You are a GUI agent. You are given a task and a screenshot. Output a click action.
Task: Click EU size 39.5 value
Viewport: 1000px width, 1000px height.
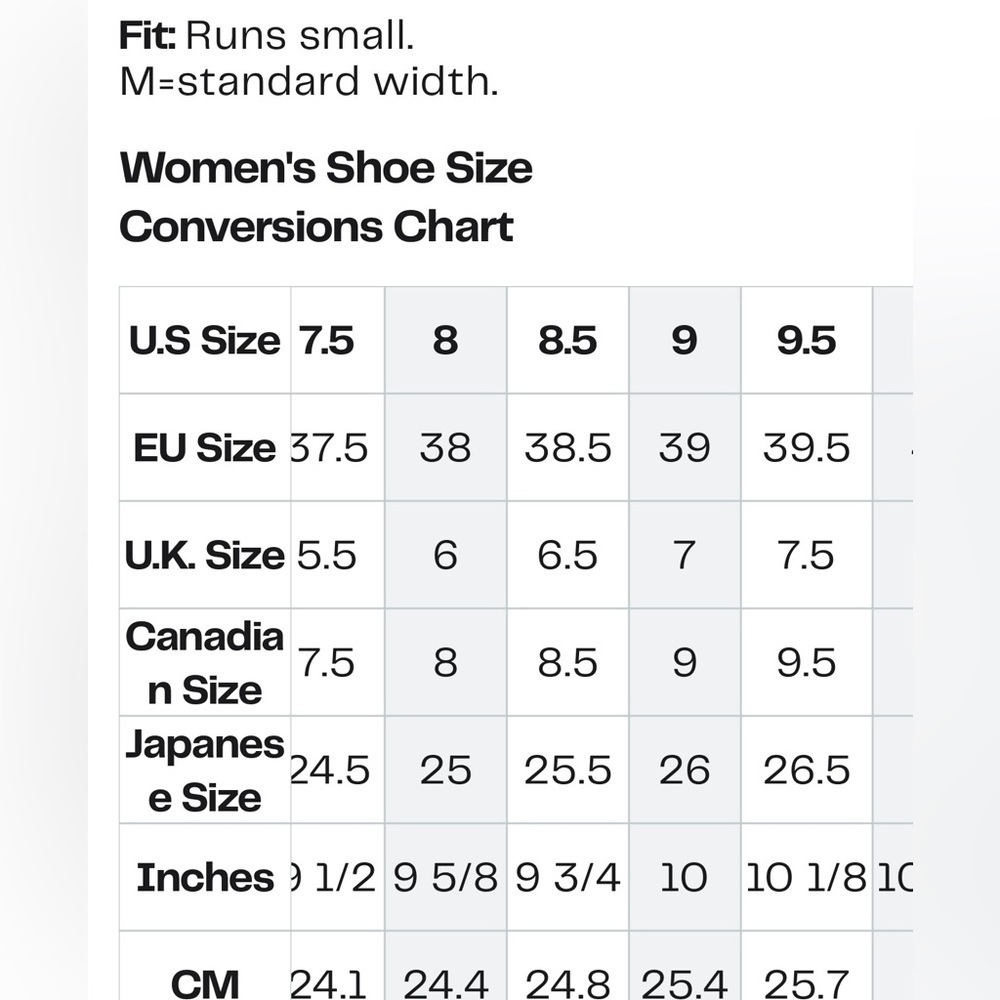click(806, 448)
